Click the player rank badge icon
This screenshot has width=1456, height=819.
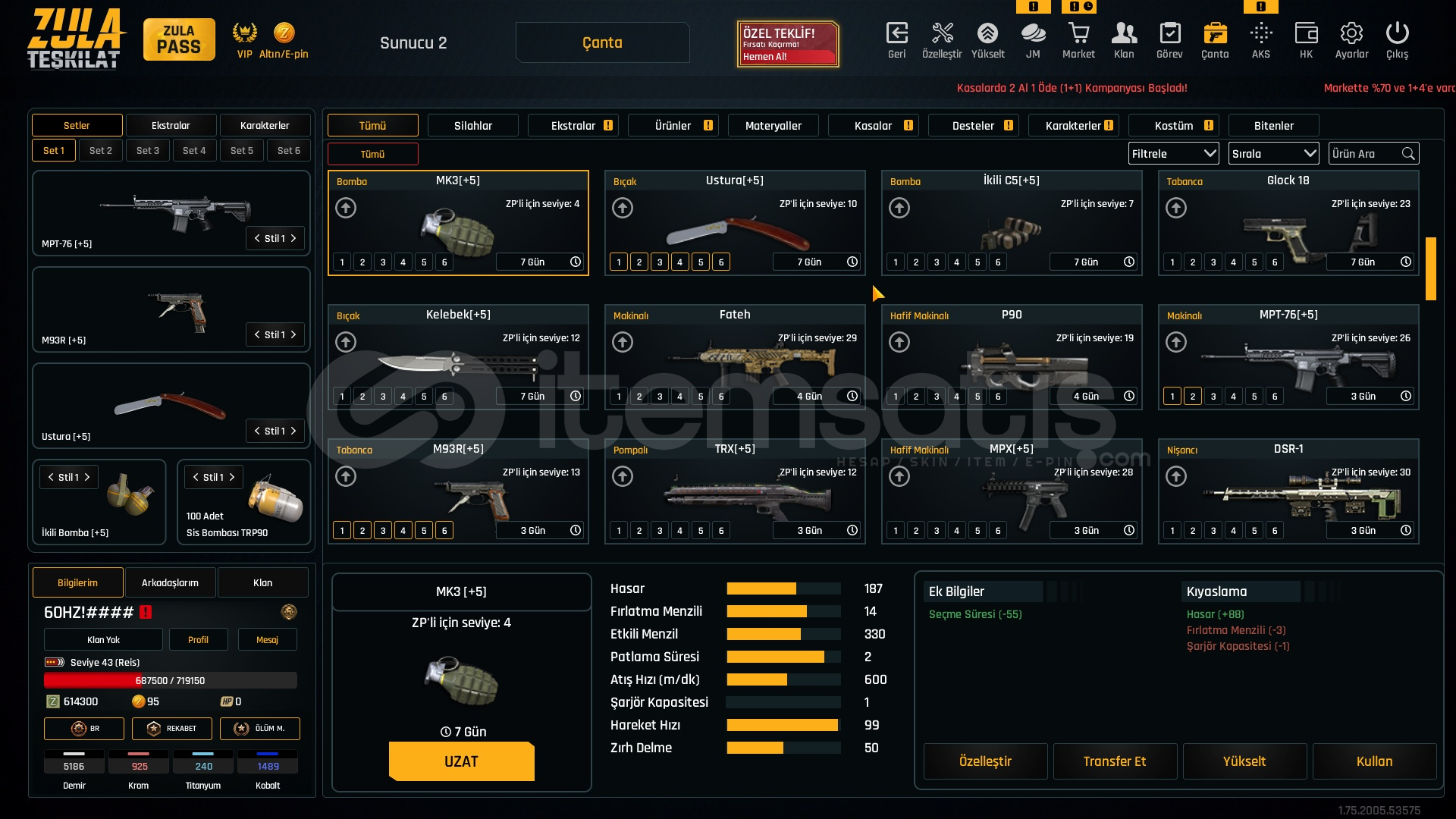pyautogui.click(x=288, y=612)
